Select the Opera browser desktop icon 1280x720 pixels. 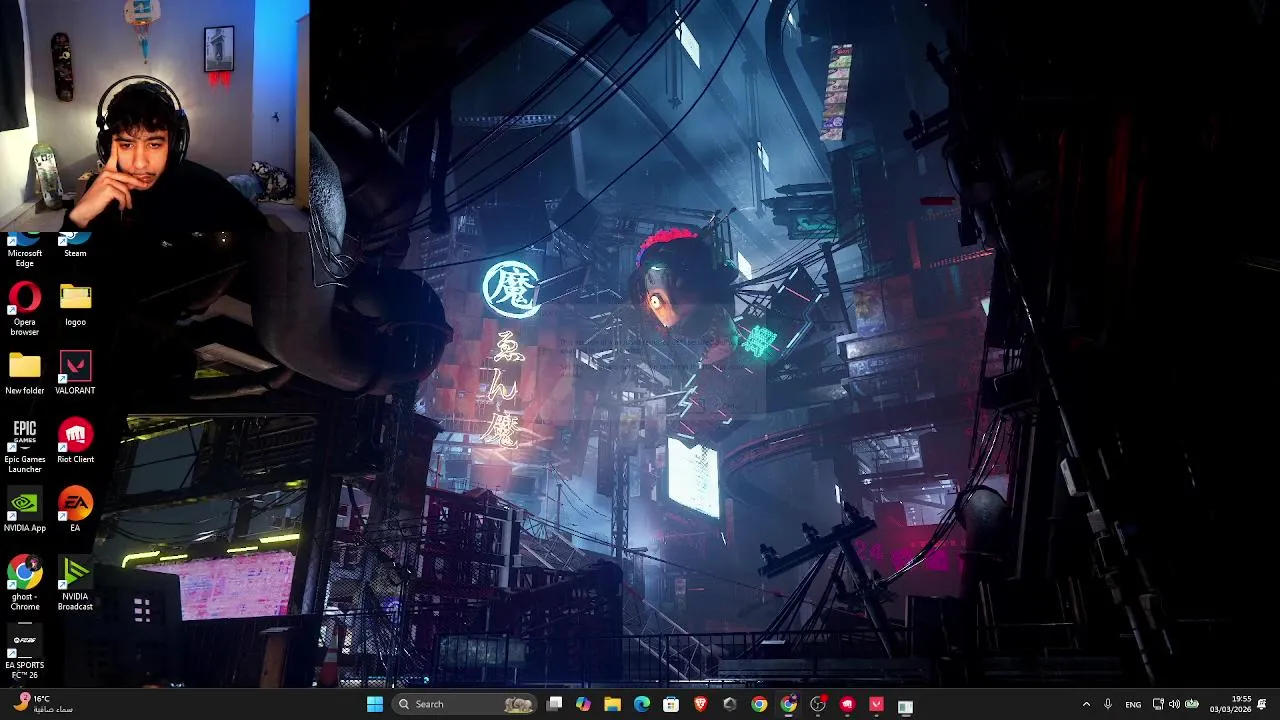pyautogui.click(x=25, y=308)
